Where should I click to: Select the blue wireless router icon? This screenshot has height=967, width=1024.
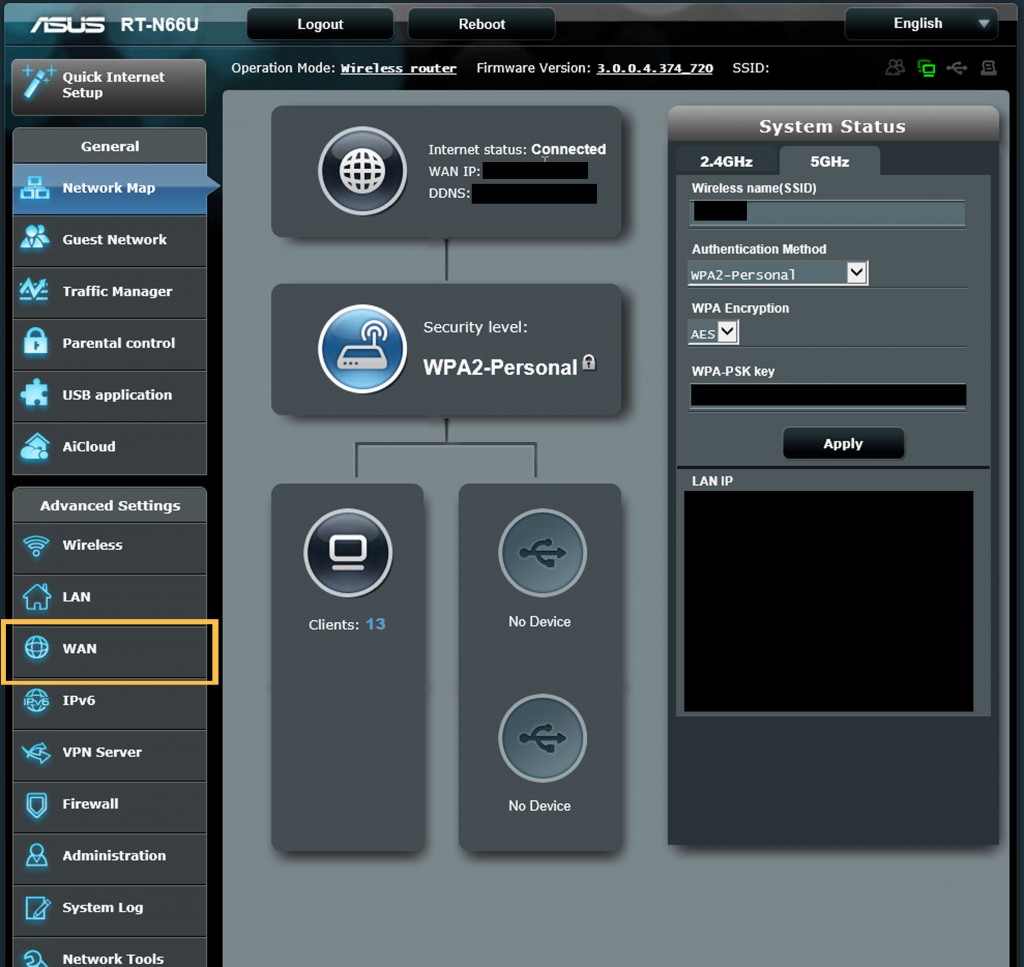tap(362, 349)
